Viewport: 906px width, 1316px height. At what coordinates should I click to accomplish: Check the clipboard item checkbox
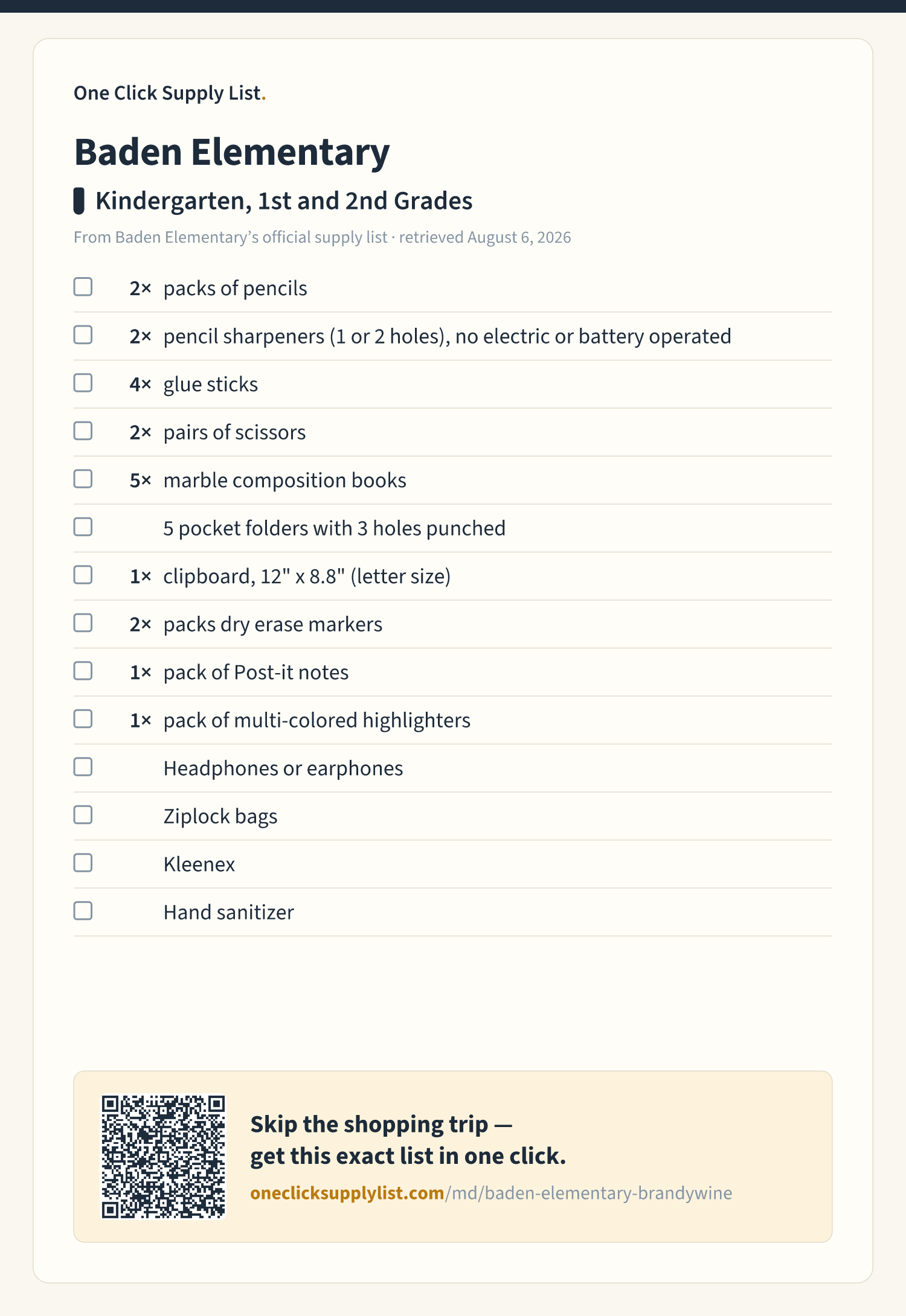coord(83,575)
